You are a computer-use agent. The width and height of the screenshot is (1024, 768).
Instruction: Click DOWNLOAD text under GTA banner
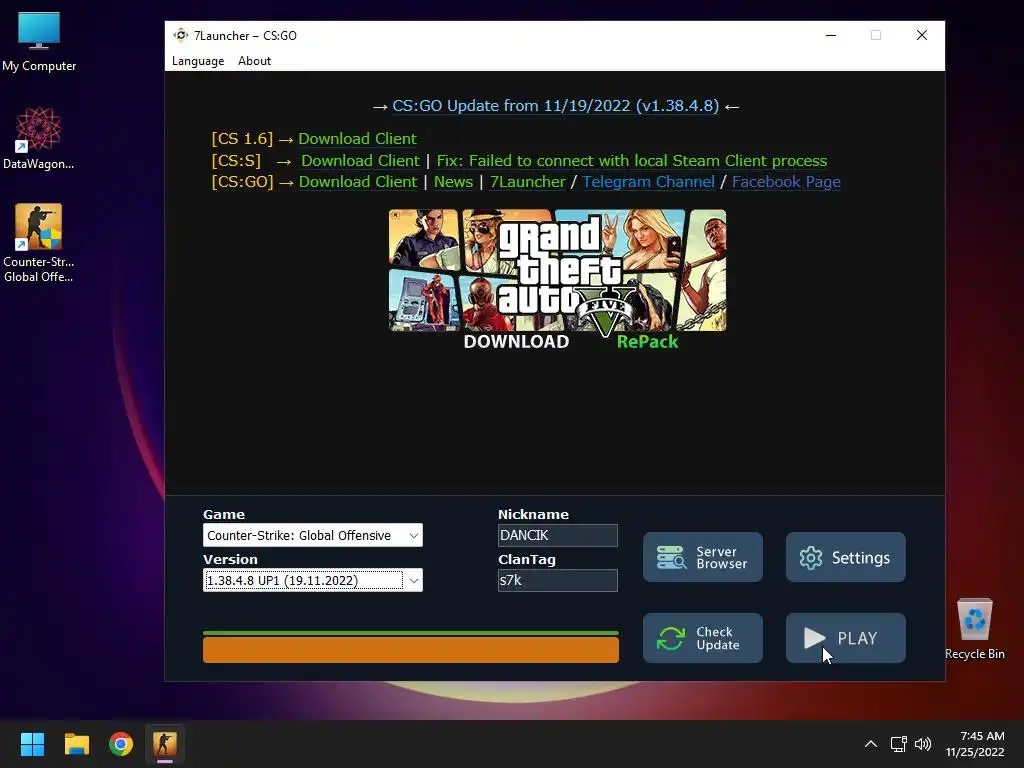tap(516, 342)
